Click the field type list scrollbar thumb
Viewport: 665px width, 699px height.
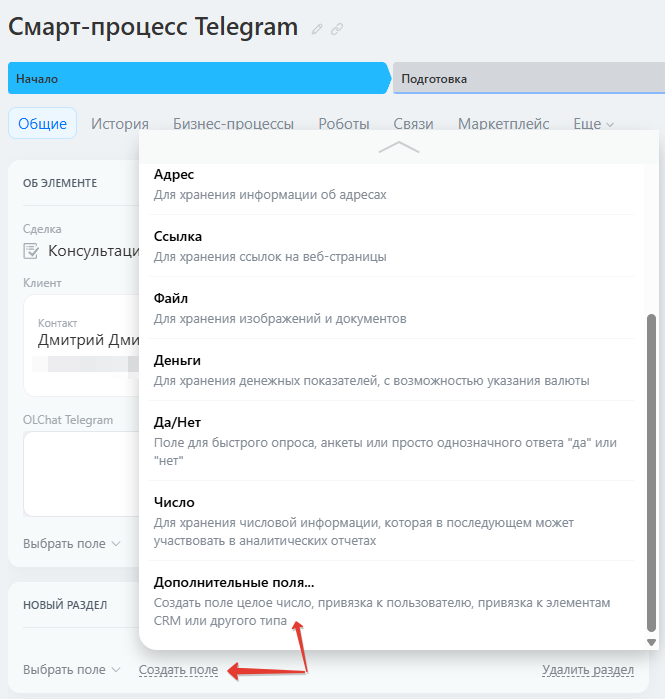(651, 473)
